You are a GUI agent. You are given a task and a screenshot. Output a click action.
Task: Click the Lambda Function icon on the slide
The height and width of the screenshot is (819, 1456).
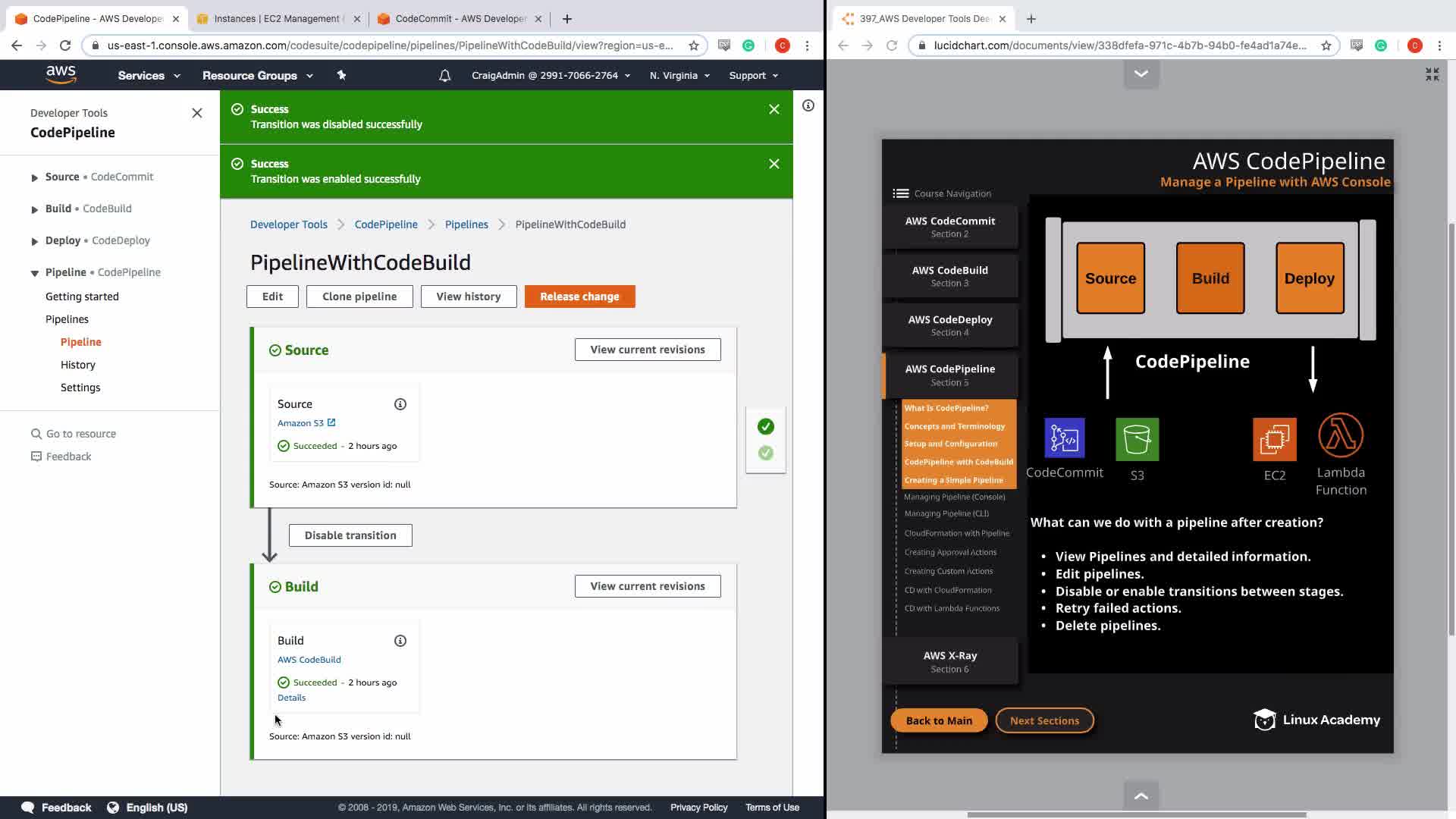click(x=1340, y=436)
